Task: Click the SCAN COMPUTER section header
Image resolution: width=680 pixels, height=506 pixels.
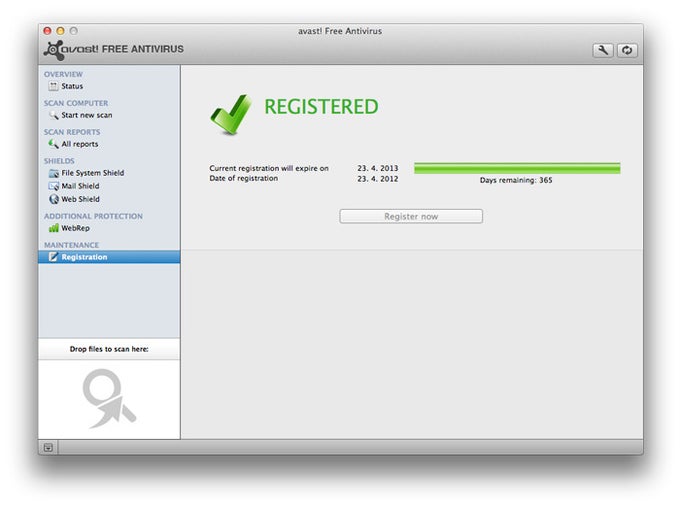Action: coord(76,103)
